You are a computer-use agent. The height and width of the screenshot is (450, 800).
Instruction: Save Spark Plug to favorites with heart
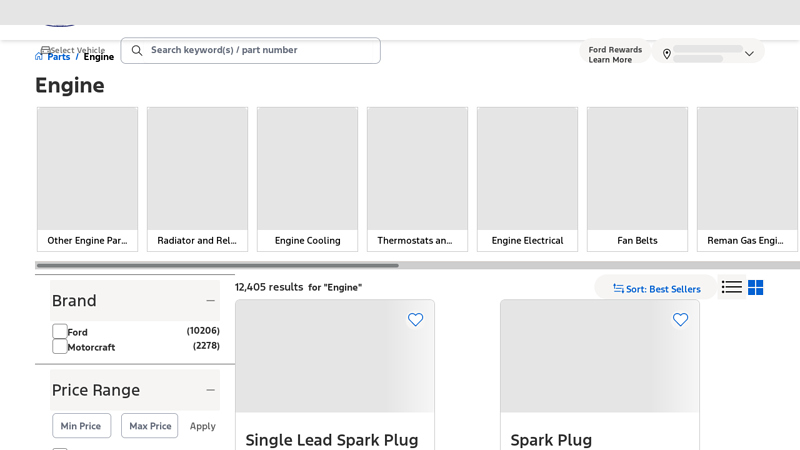[x=680, y=320]
